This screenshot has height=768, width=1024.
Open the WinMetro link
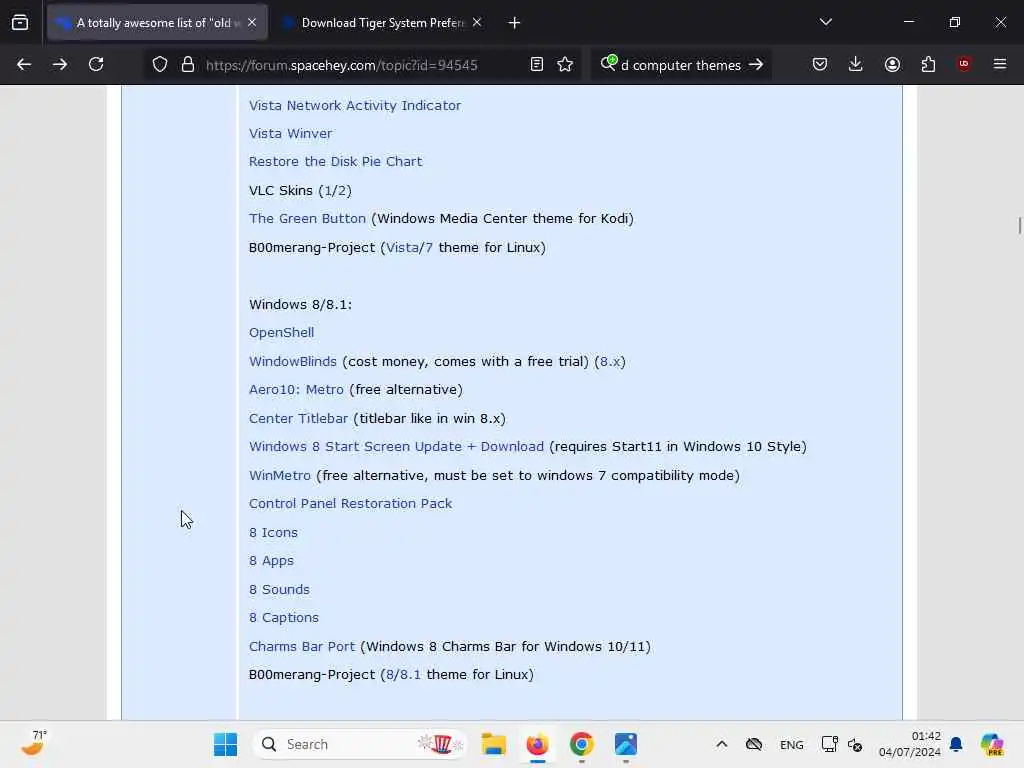[280, 475]
